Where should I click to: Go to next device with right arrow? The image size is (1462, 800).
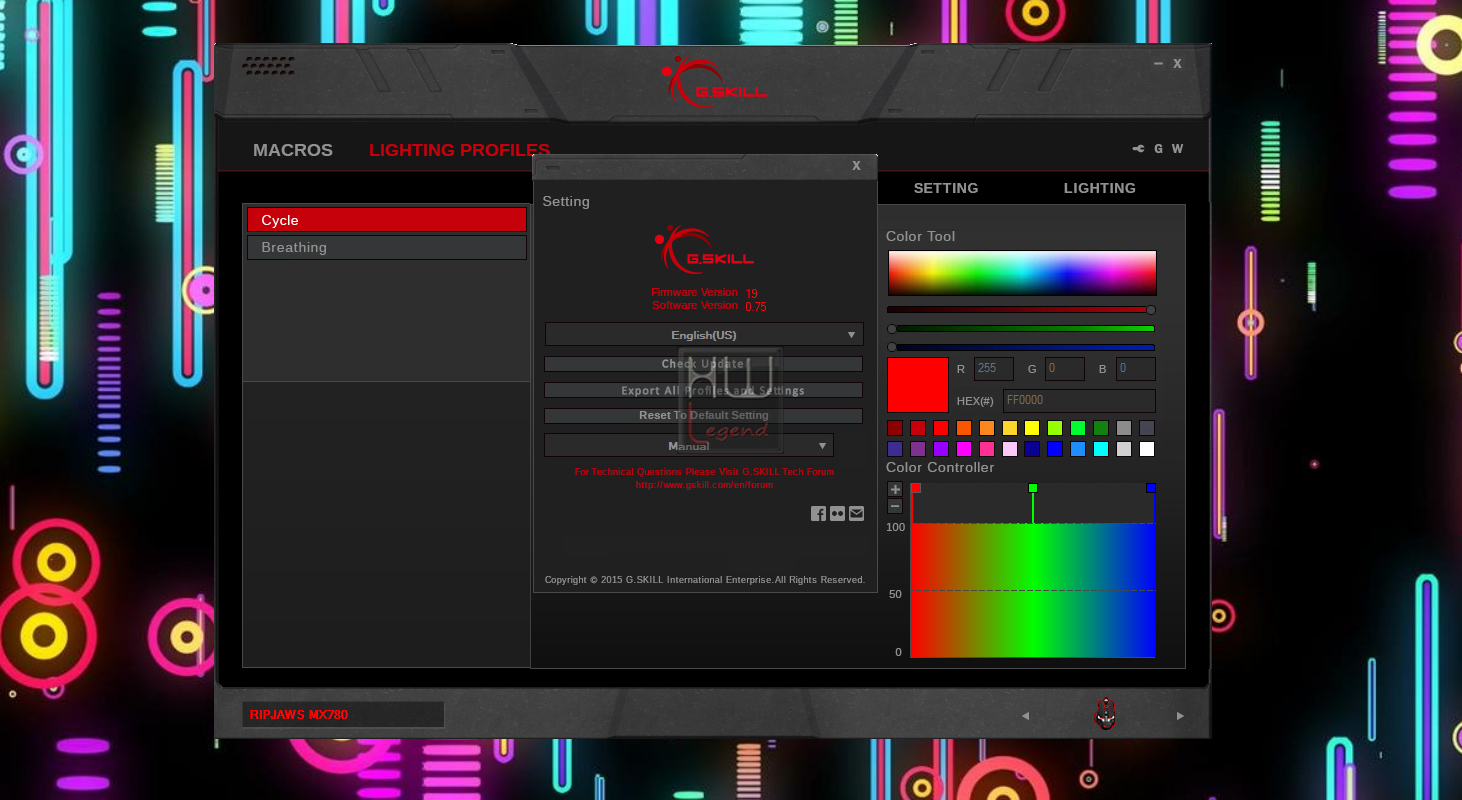1180,716
